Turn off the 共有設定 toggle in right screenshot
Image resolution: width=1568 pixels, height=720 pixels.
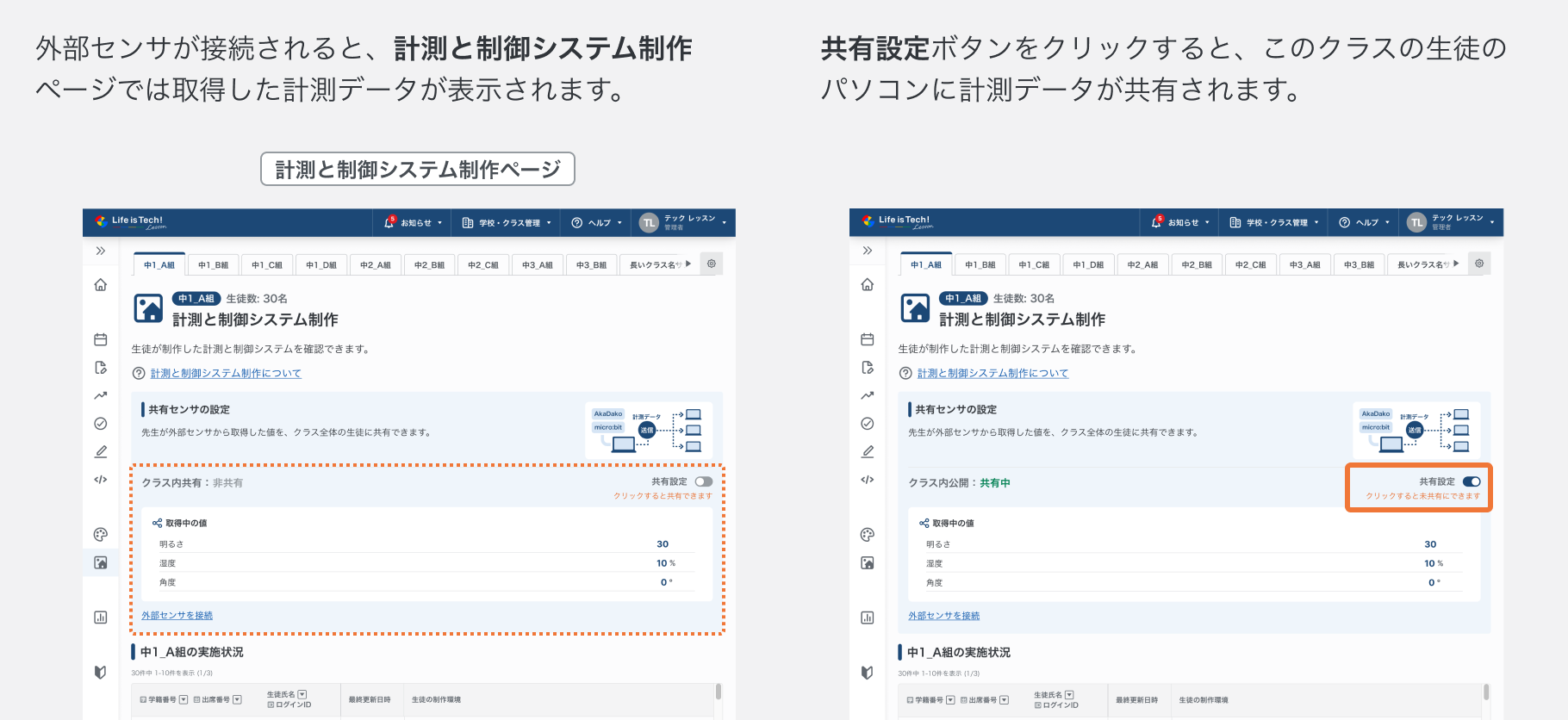click(x=1472, y=482)
